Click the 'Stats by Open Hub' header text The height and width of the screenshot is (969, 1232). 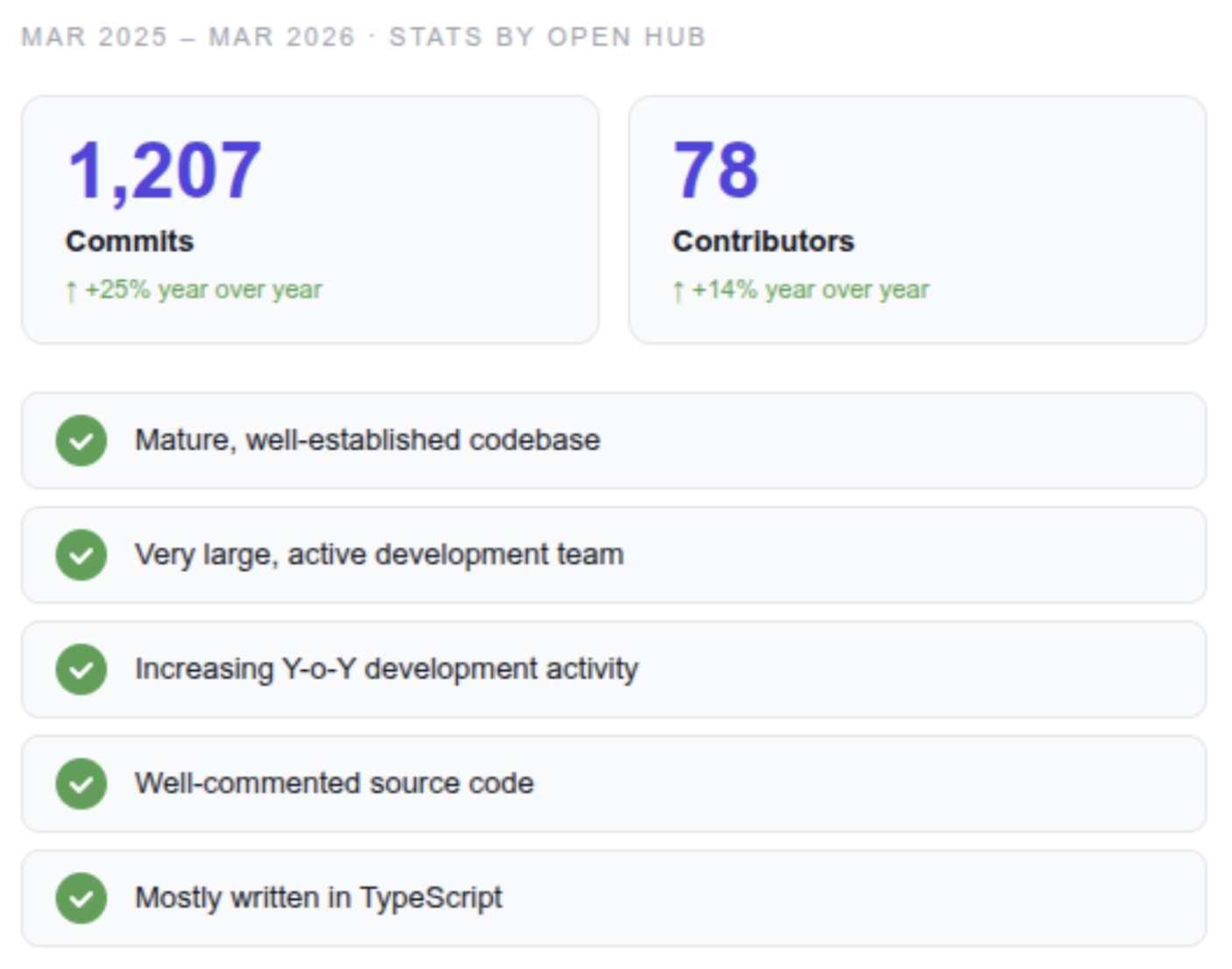tap(547, 37)
